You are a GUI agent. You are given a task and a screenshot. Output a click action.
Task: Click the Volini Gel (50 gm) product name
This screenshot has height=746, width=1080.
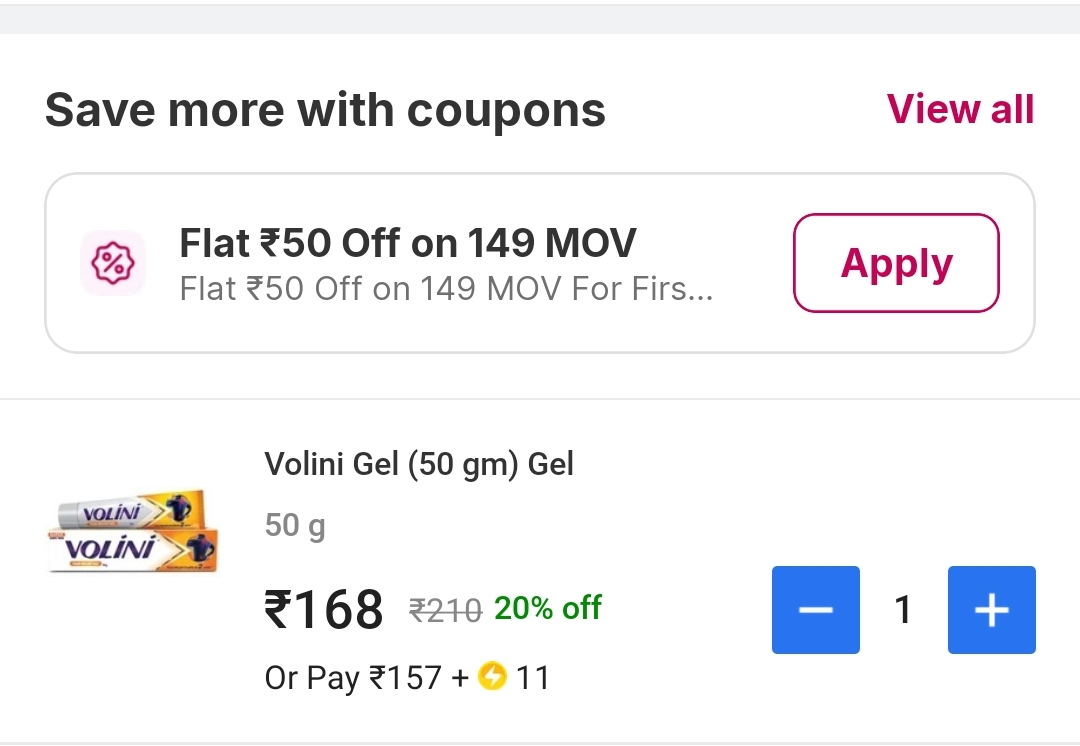tap(419, 464)
